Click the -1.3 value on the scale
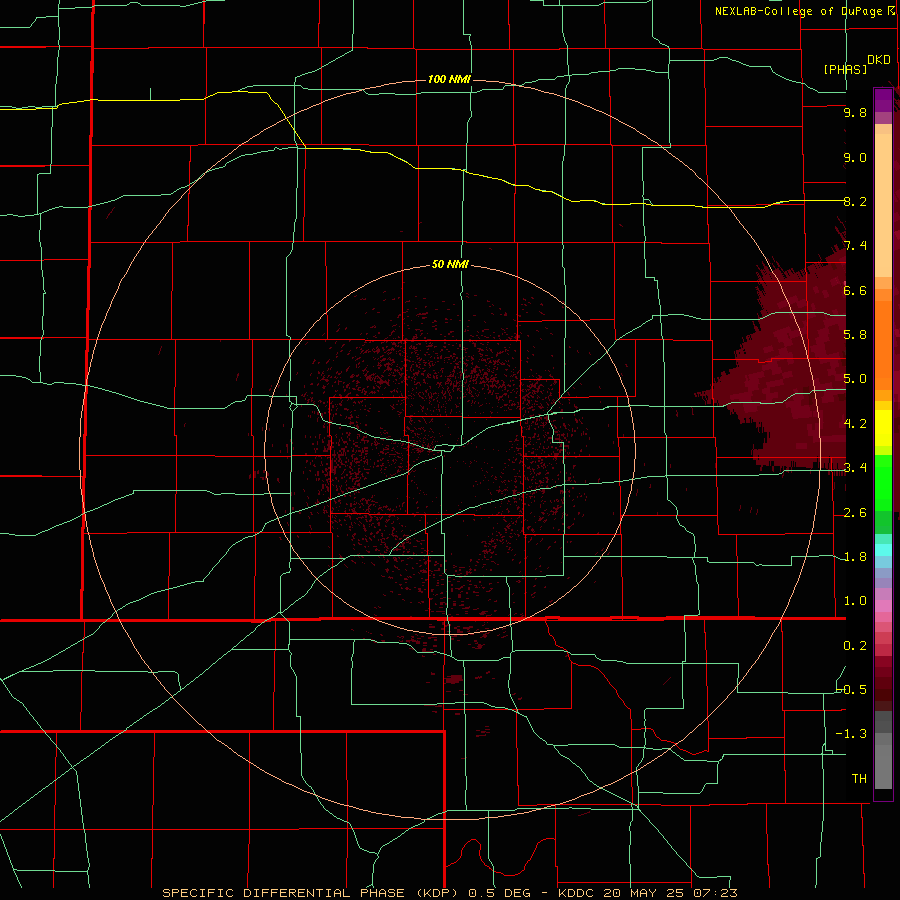The image size is (900, 900). pos(852,734)
